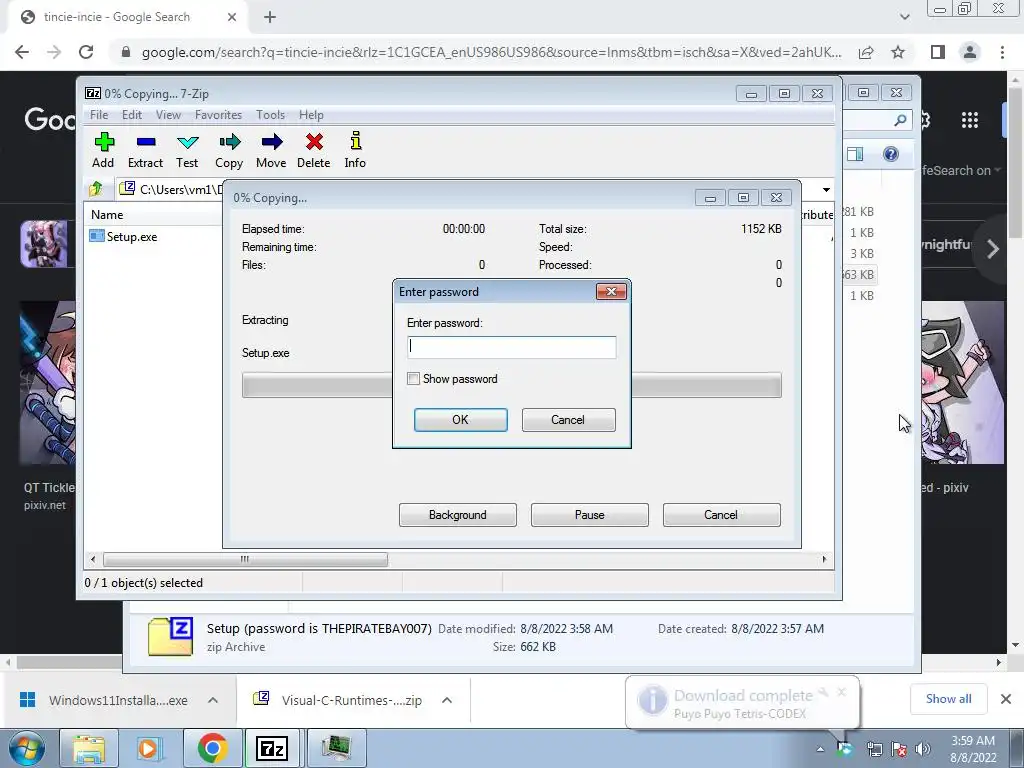The width and height of the screenshot is (1024, 768).
Task: Click the up-folder arrow icon in 7-Zip
Action: (x=96, y=189)
